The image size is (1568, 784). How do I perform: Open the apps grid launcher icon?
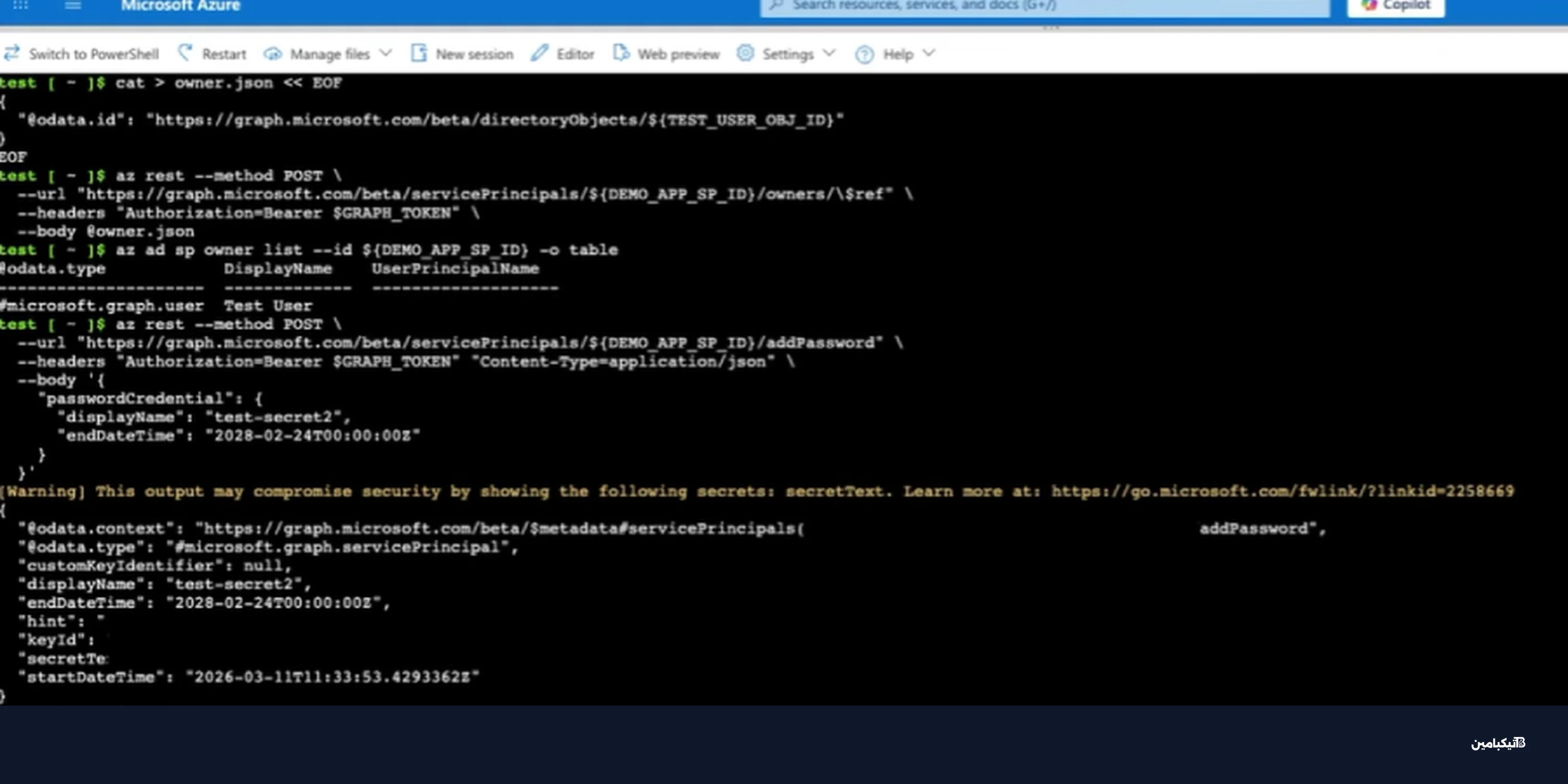(20, 6)
